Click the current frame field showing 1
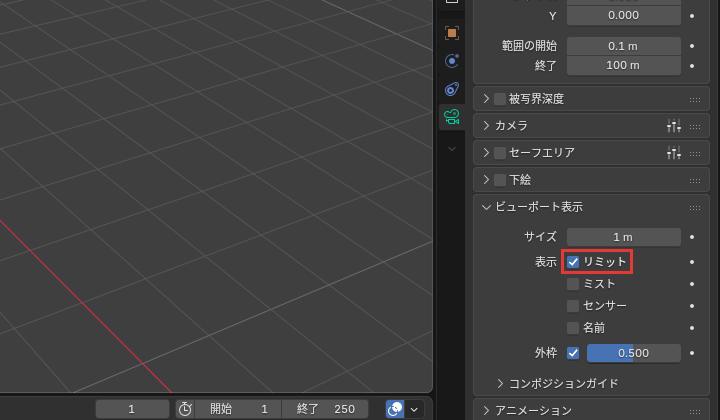720x420 pixels. point(132,409)
